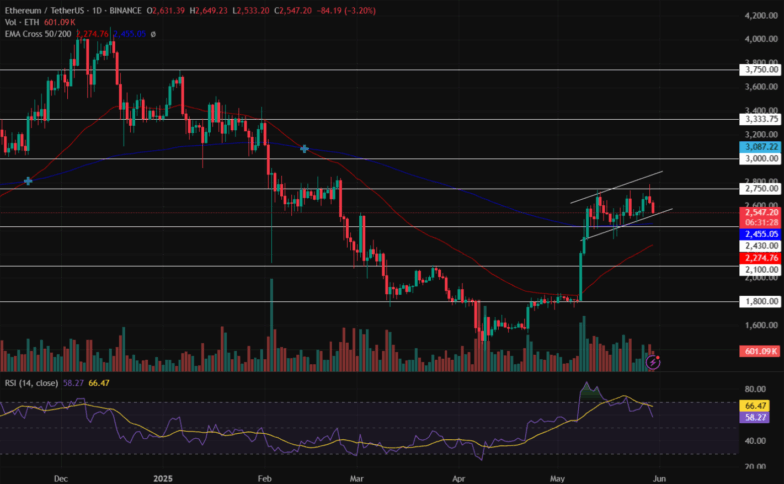Screen dimensions: 784x484
Task: Click the Feb label on time axis
Action: coord(264,478)
